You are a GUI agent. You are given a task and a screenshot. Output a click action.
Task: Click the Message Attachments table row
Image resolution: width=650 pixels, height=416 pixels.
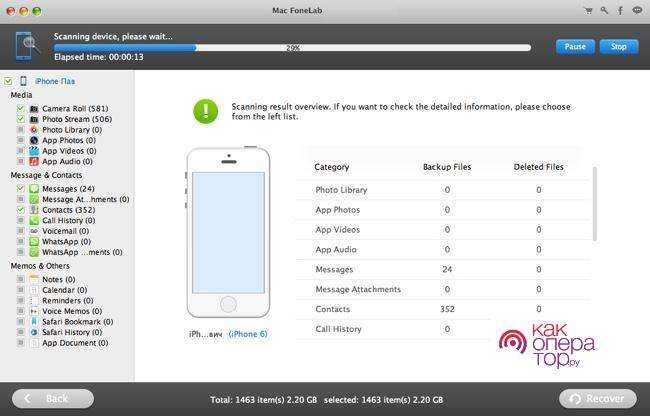(x=443, y=289)
